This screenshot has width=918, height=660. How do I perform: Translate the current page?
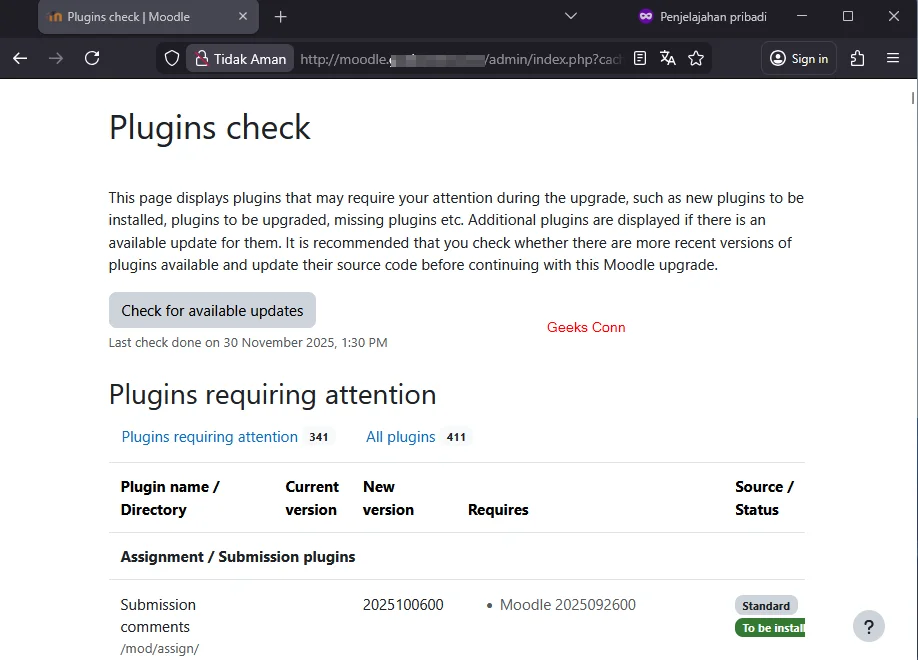[x=667, y=58]
